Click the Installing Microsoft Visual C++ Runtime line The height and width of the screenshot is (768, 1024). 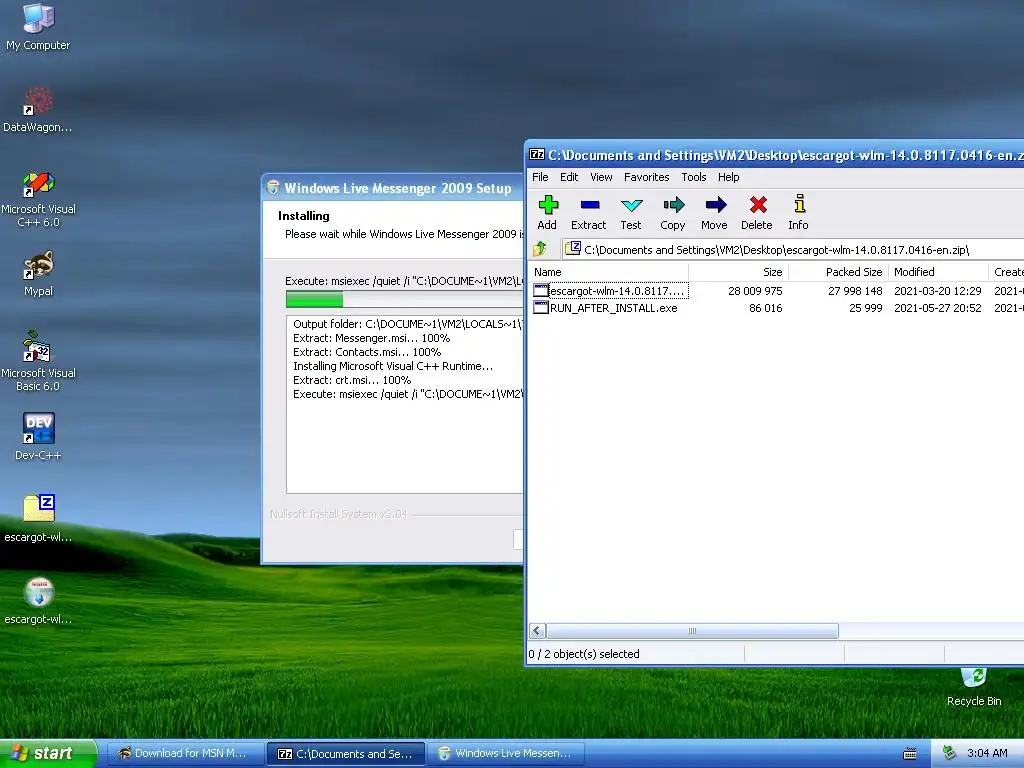point(392,366)
